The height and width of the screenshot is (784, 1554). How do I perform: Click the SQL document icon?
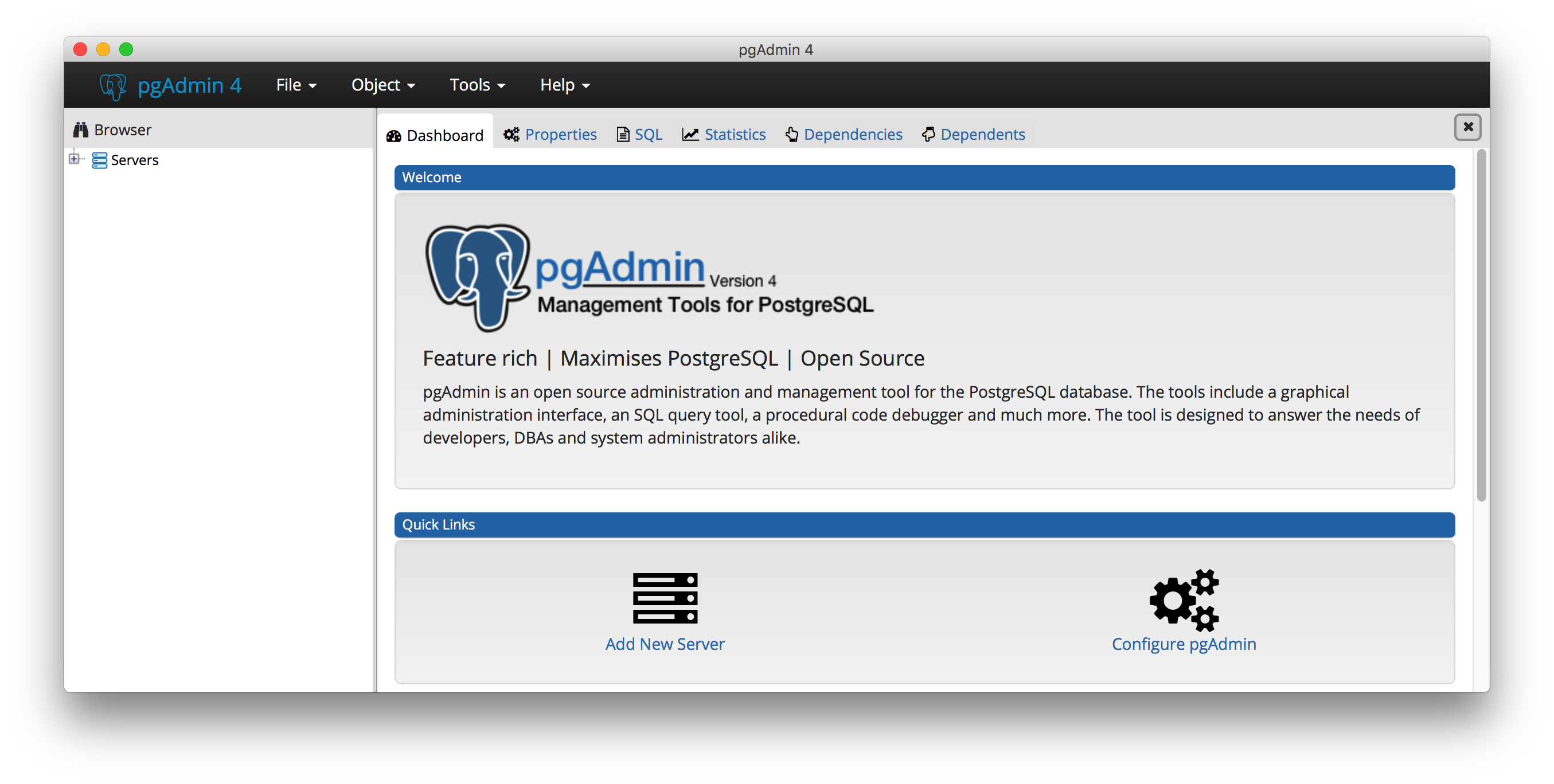point(623,135)
